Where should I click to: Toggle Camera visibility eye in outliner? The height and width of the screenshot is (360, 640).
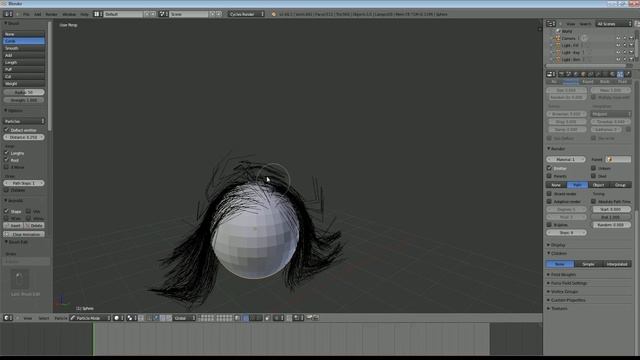(618, 38)
